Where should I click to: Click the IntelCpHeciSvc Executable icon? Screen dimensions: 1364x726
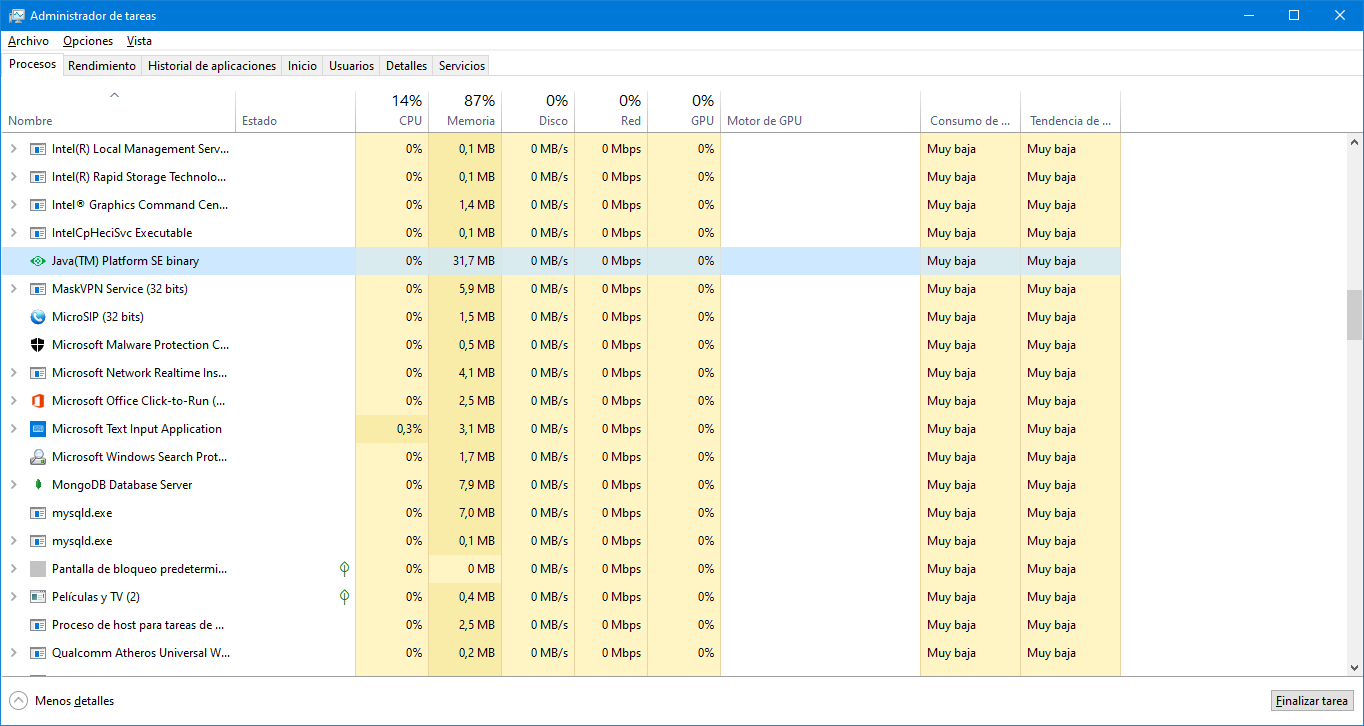(38, 233)
